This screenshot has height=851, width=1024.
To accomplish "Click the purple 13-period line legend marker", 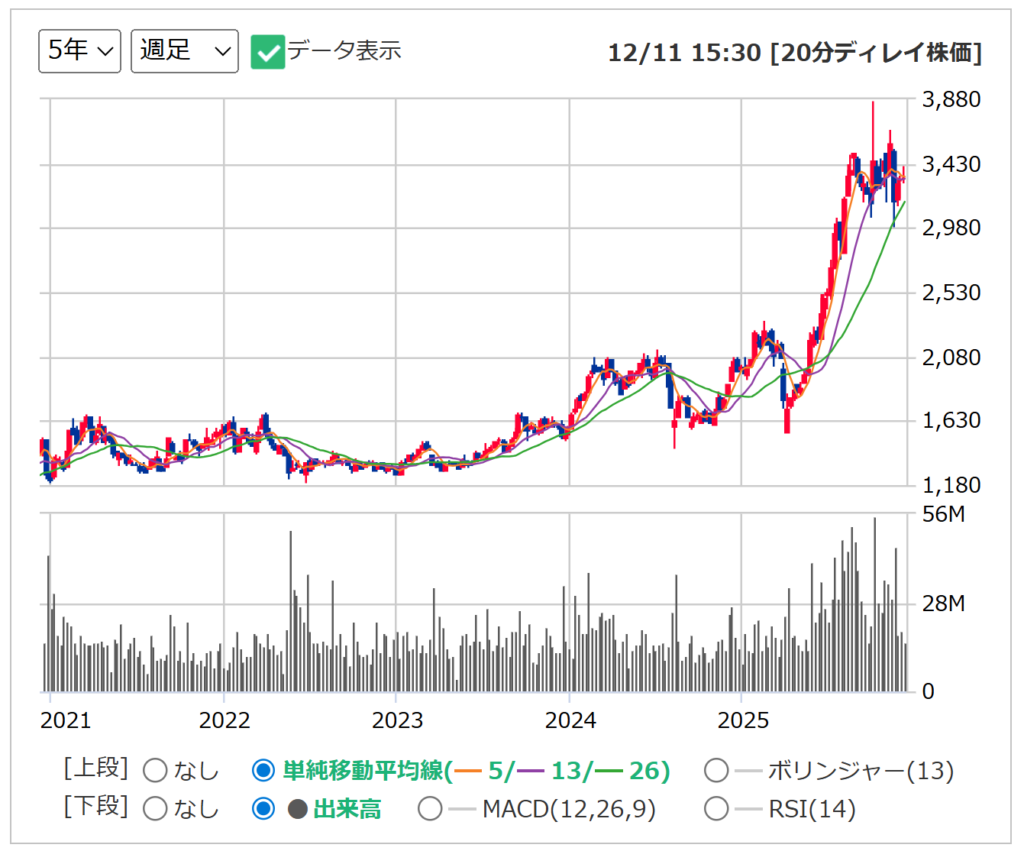I will (533, 771).
